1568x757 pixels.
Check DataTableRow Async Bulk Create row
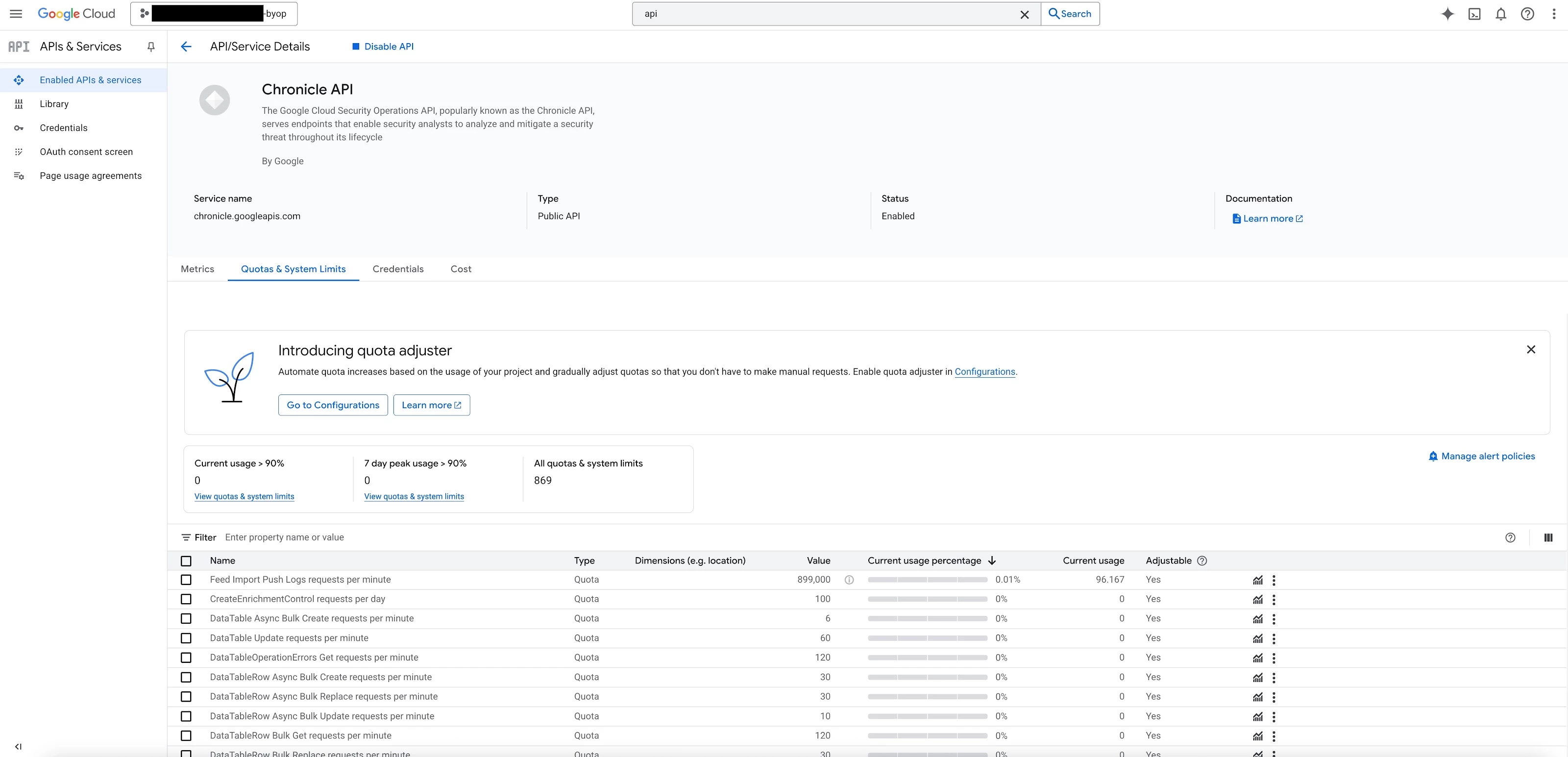click(x=186, y=677)
